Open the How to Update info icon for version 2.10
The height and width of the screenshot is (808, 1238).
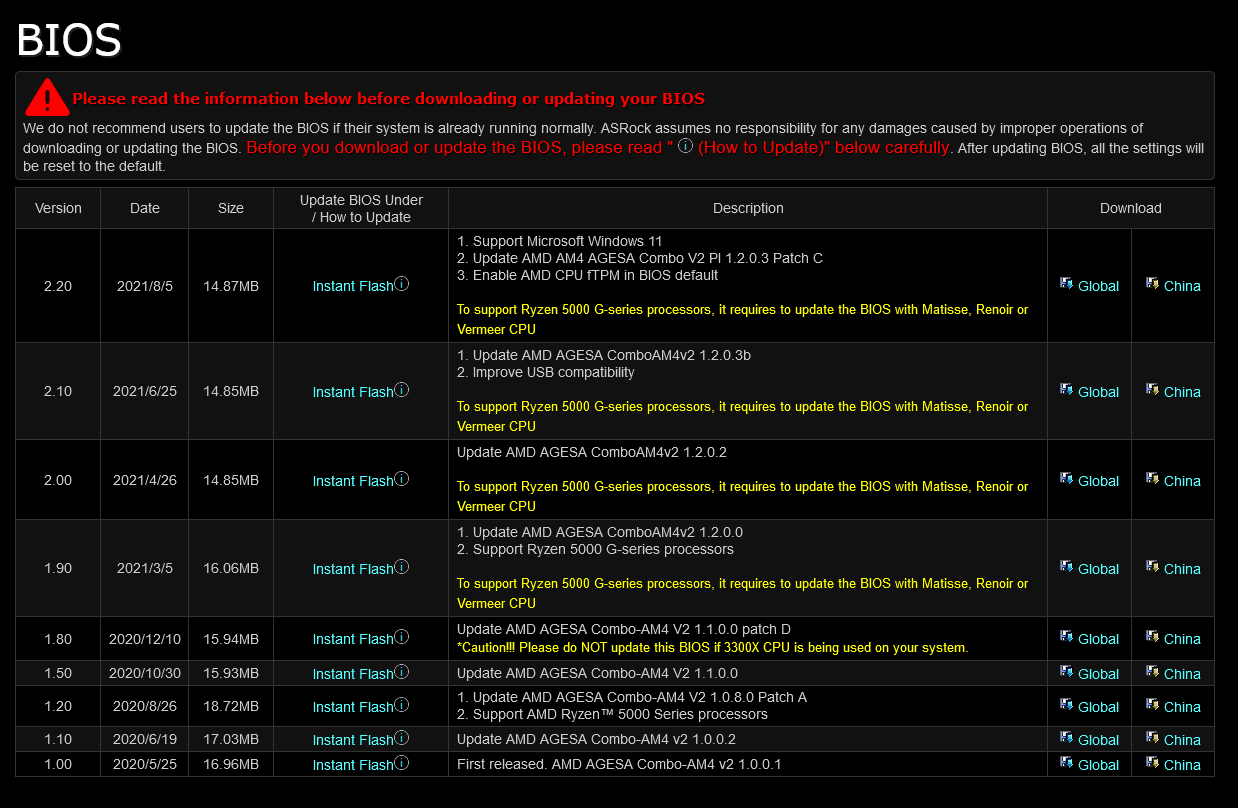402,390
